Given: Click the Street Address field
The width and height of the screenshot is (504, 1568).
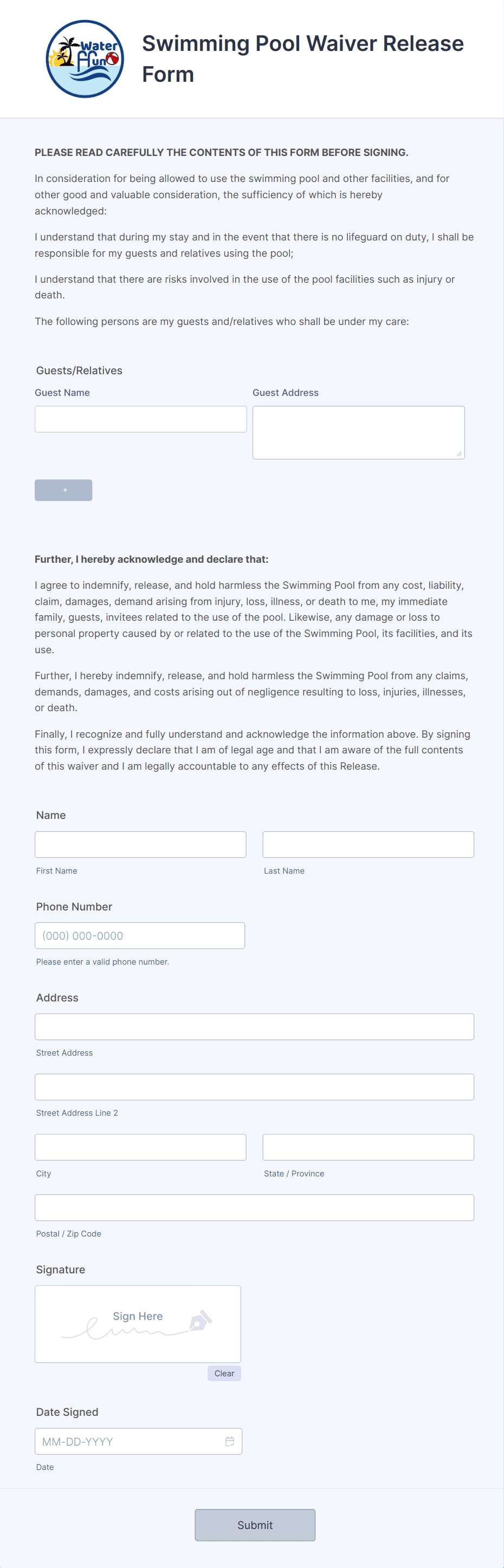Looking at the screenshot, I should pyautogui.click(x=254, y=1026).
